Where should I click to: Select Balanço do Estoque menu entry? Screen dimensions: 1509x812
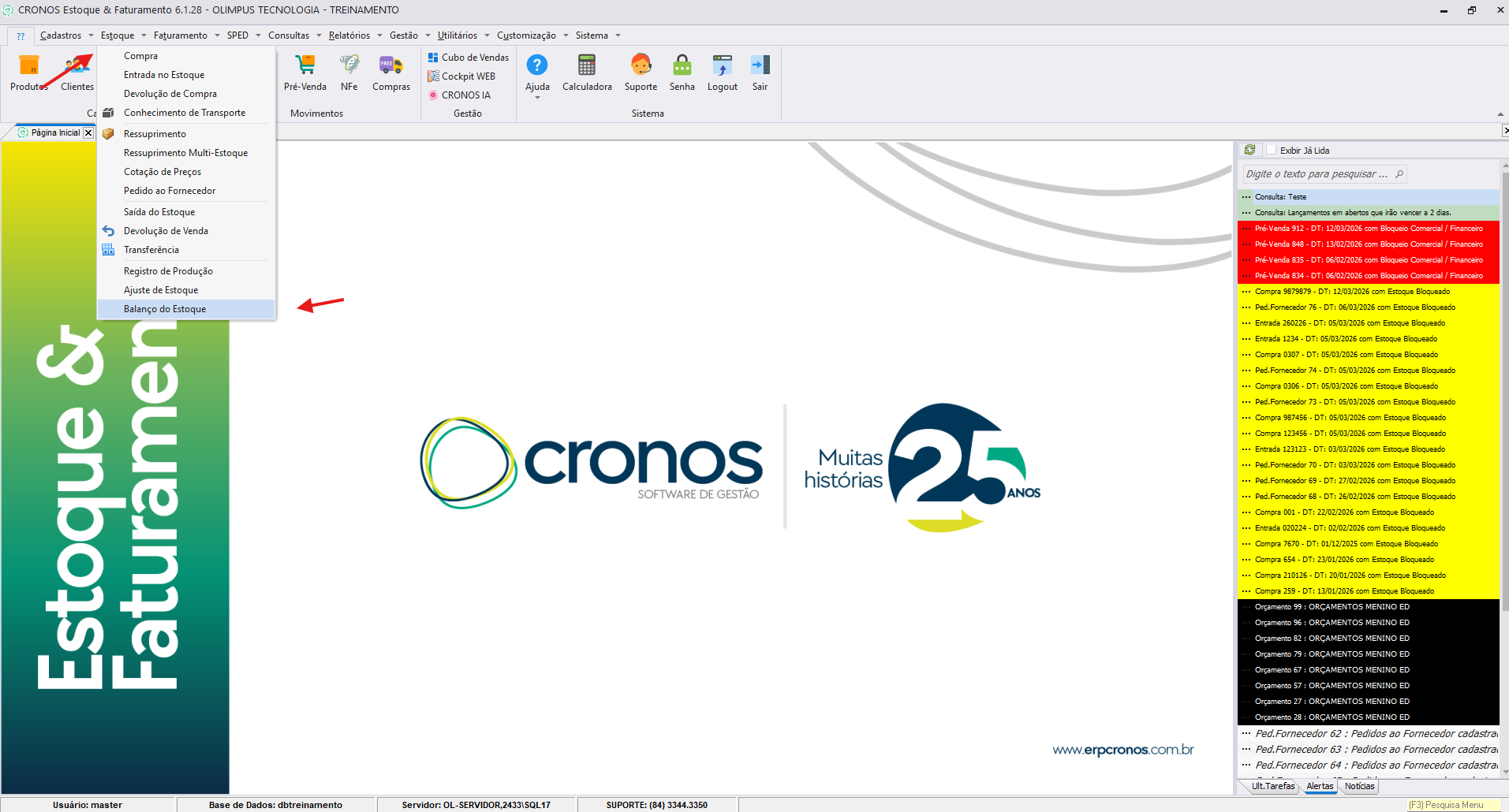[165, 309]
